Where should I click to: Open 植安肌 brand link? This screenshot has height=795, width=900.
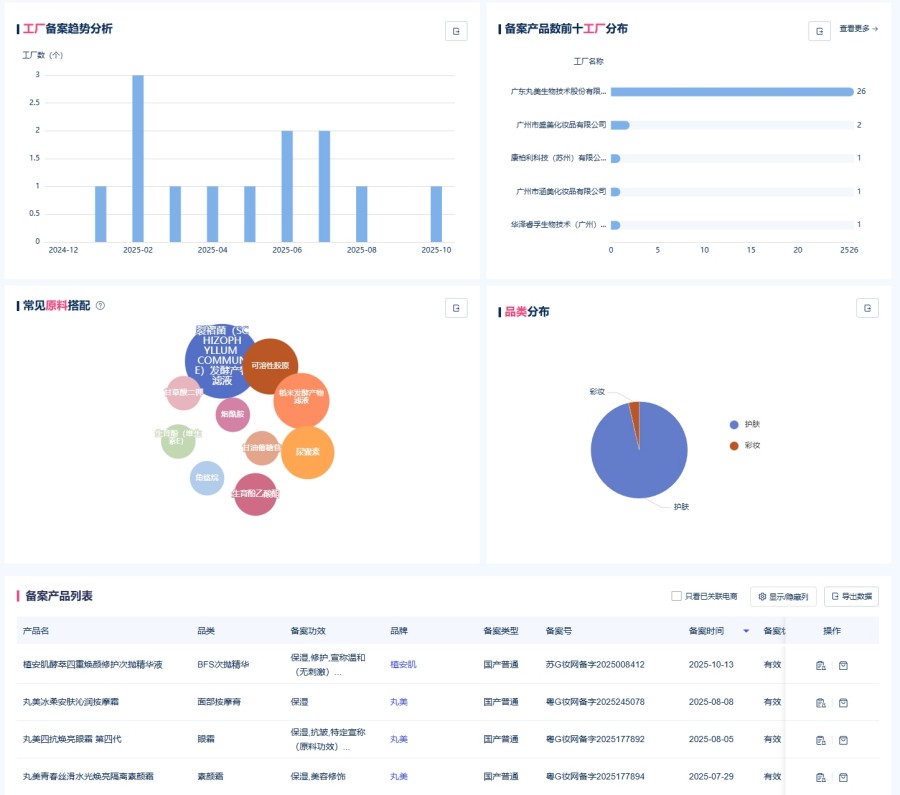pyautogui.click(x=403, y=665)
